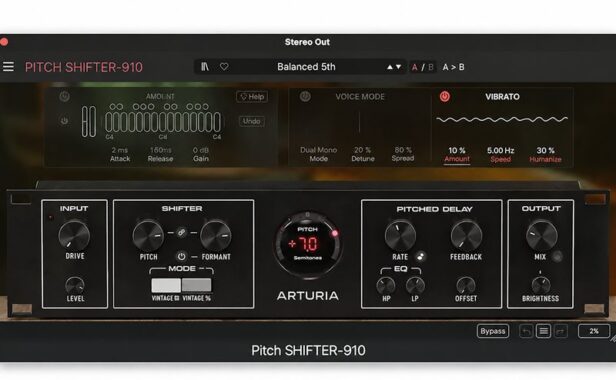Click the 0 dB Gain value

[201, 150]
